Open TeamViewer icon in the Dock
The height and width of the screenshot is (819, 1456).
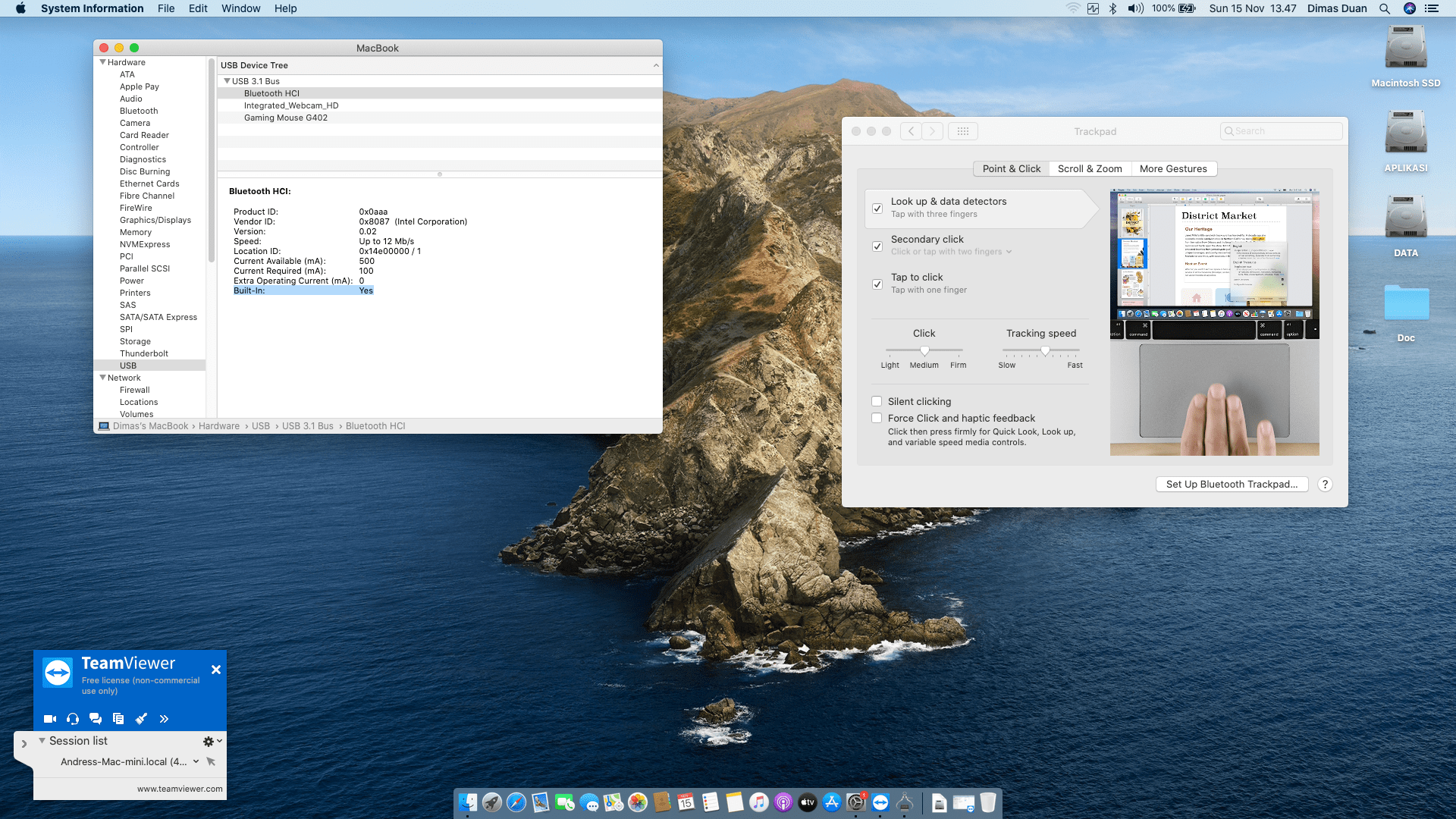pyautogui.click(x=880, y=802)
